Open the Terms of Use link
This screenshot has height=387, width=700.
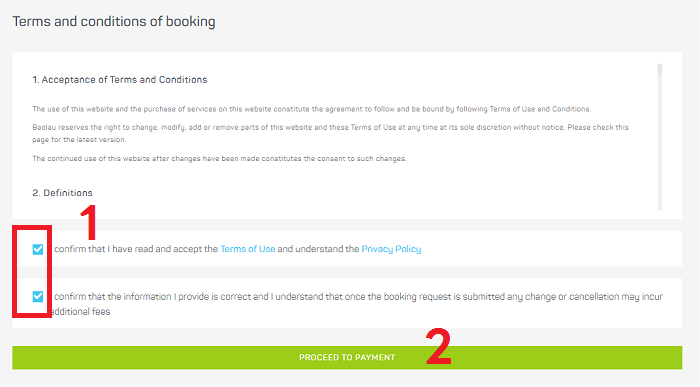[x=248, y=249]
